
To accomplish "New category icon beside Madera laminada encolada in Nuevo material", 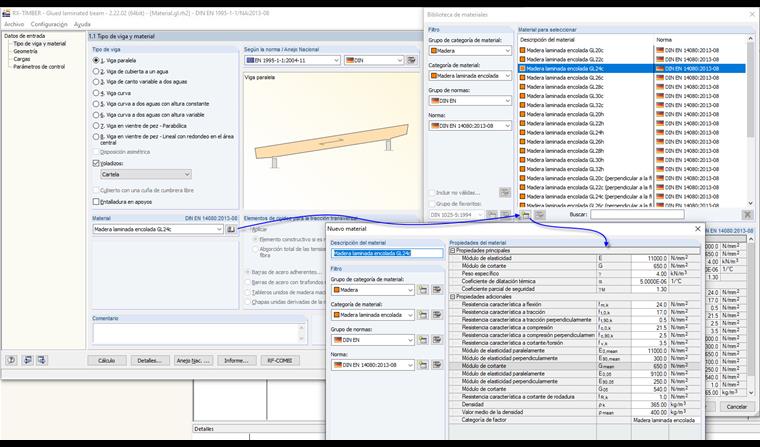I will [423, 315].
